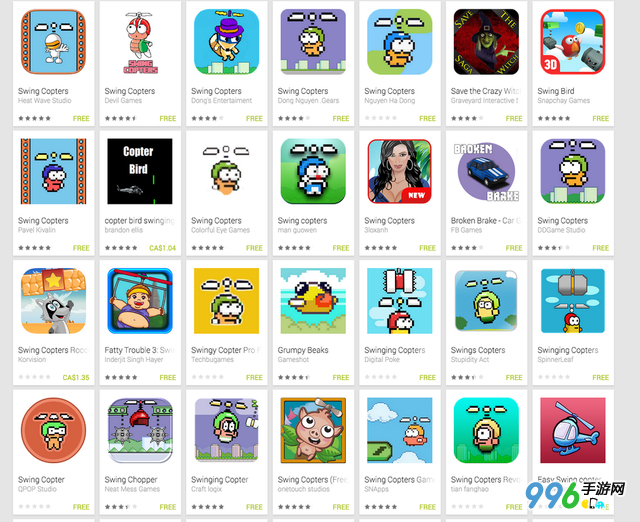Open the Devil Games developer link
This screenshot has width=640, height=522.
click(x=123, y=100)
